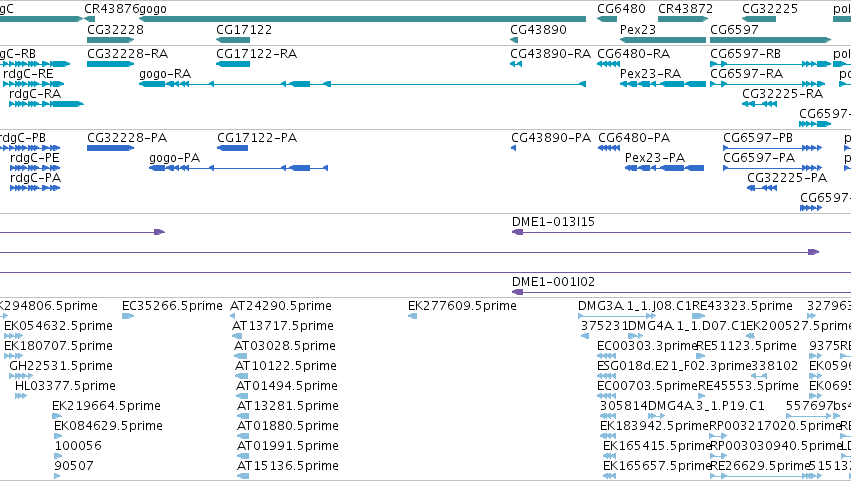Open the CG17122 gene feature
Image resolution: width=851 pixels, height=481 pixels.
[233, 40]
